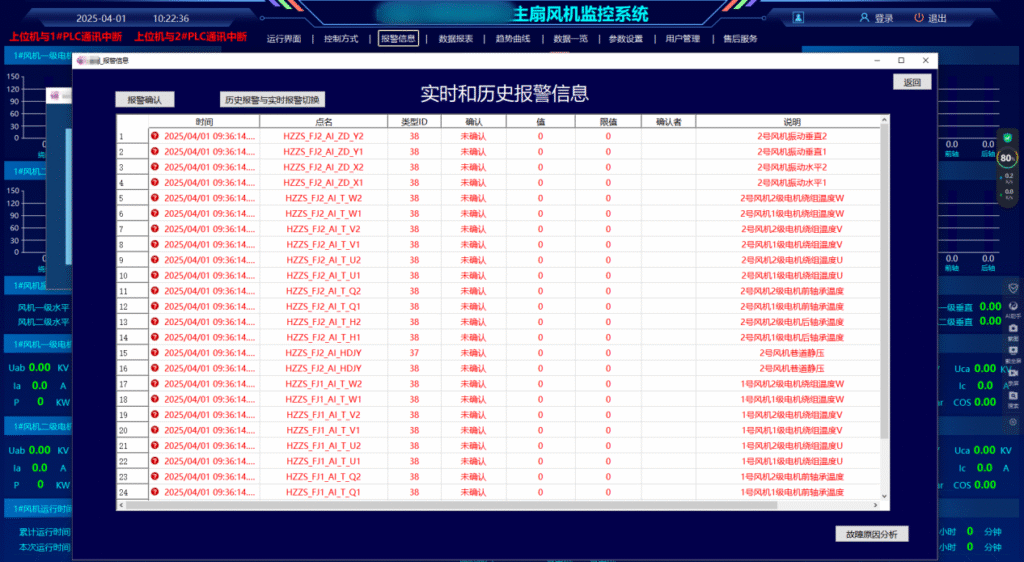The height and width of the screenshot is (562, 1024).
Task: Click the cell HZZS_FJ1_AI_T_U2
Action: point(323,446)
